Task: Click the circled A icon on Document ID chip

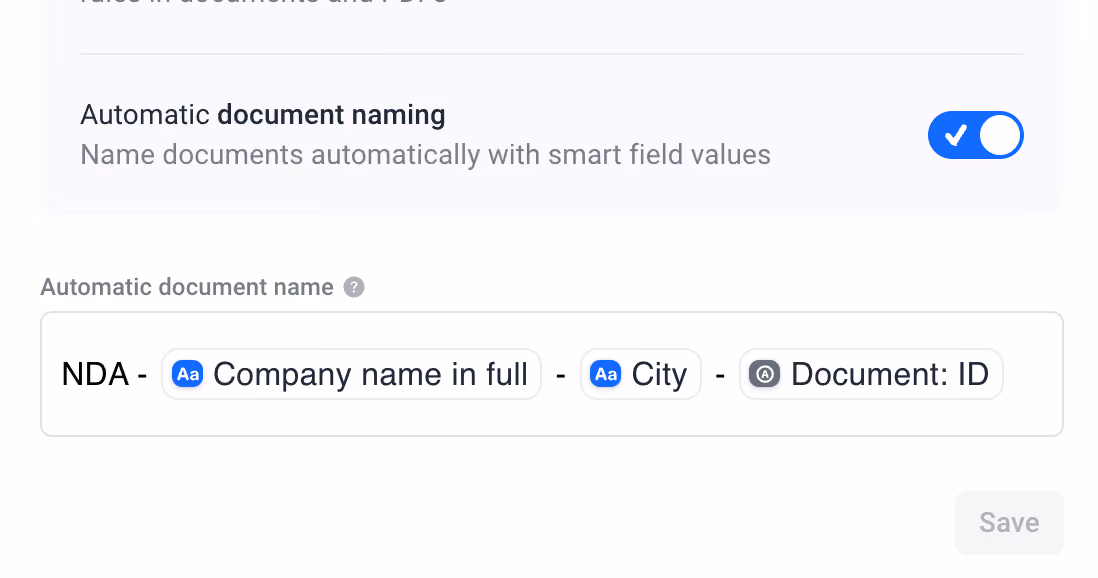Action: pyautogui.click(x=765, y=374)
